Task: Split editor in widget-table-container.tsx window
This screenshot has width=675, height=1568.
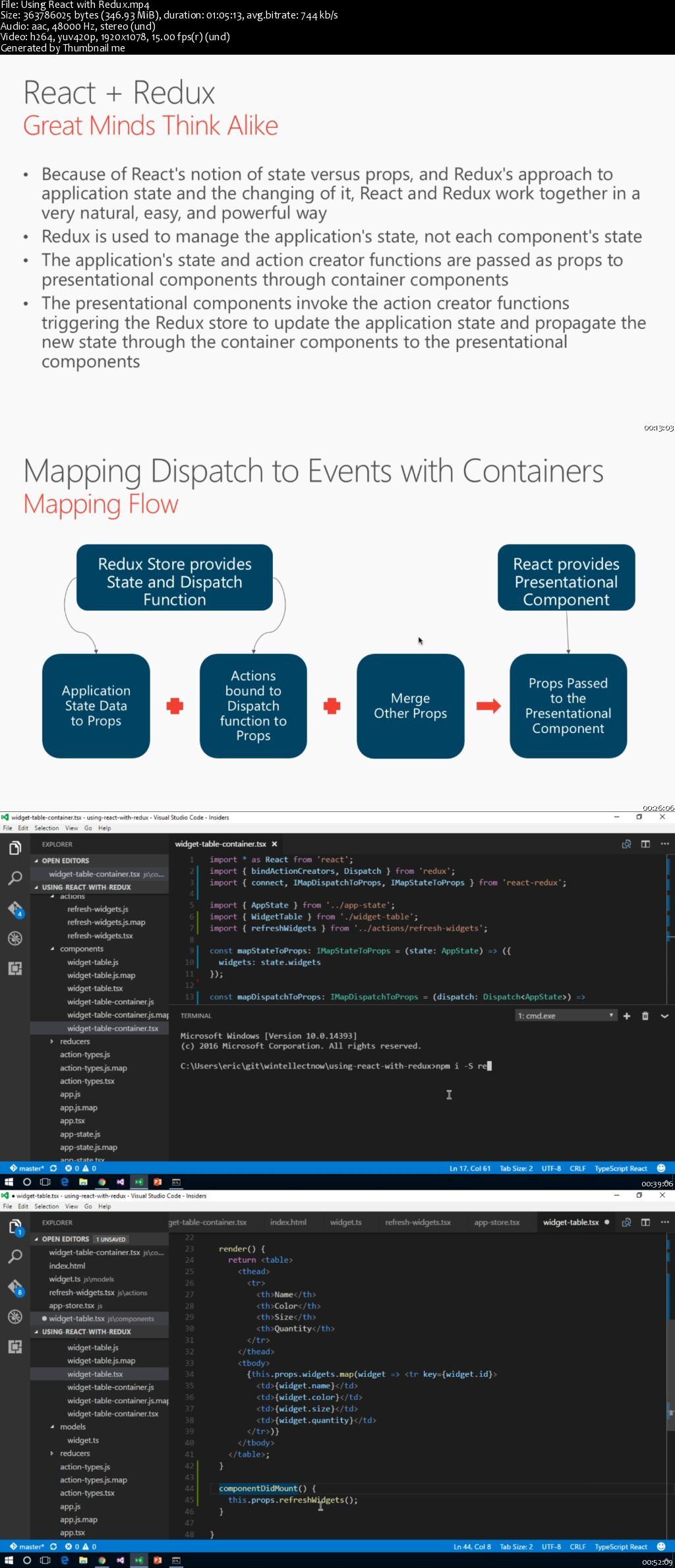Action: [x=645, y=844]
